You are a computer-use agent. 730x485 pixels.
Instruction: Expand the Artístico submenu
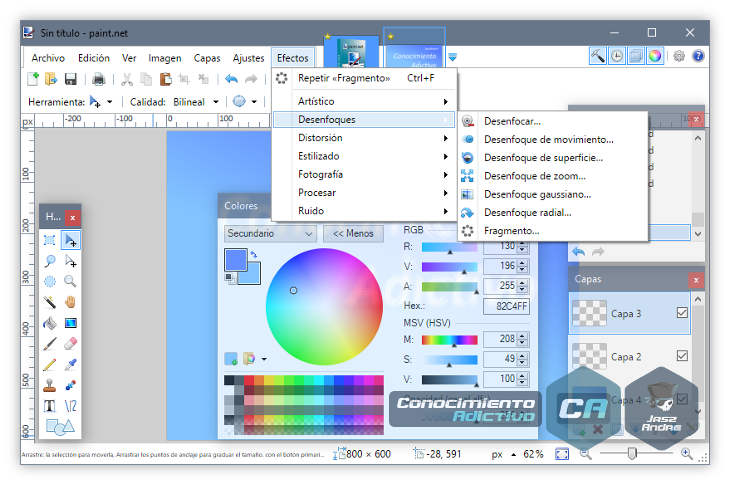364,101
